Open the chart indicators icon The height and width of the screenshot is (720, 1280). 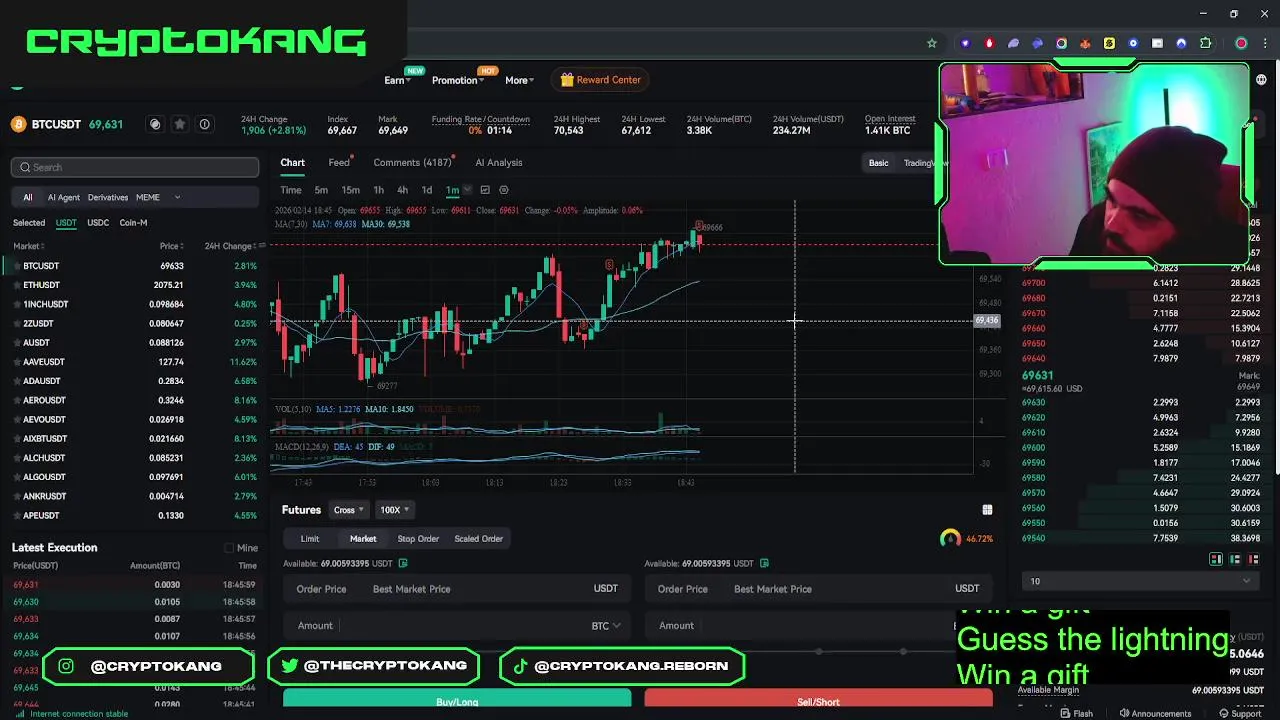(485, 190)
